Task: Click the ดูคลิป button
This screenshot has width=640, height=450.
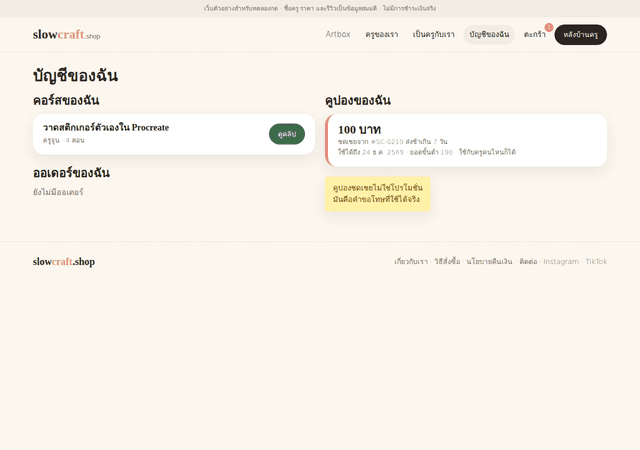Action: [287, 134]
